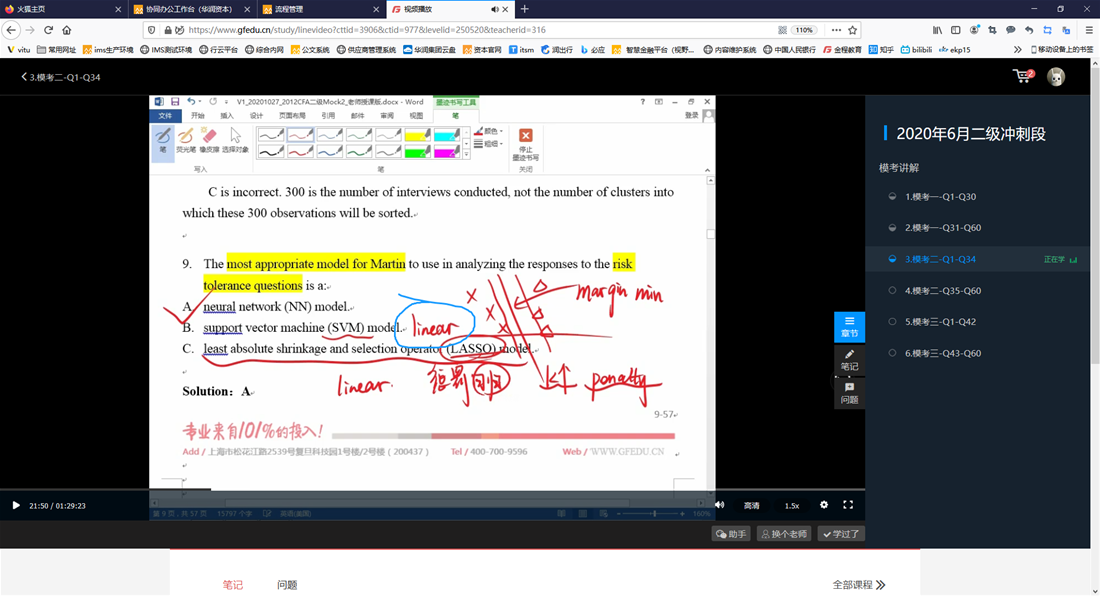Open the Firefox library icon

coord(937,30)
